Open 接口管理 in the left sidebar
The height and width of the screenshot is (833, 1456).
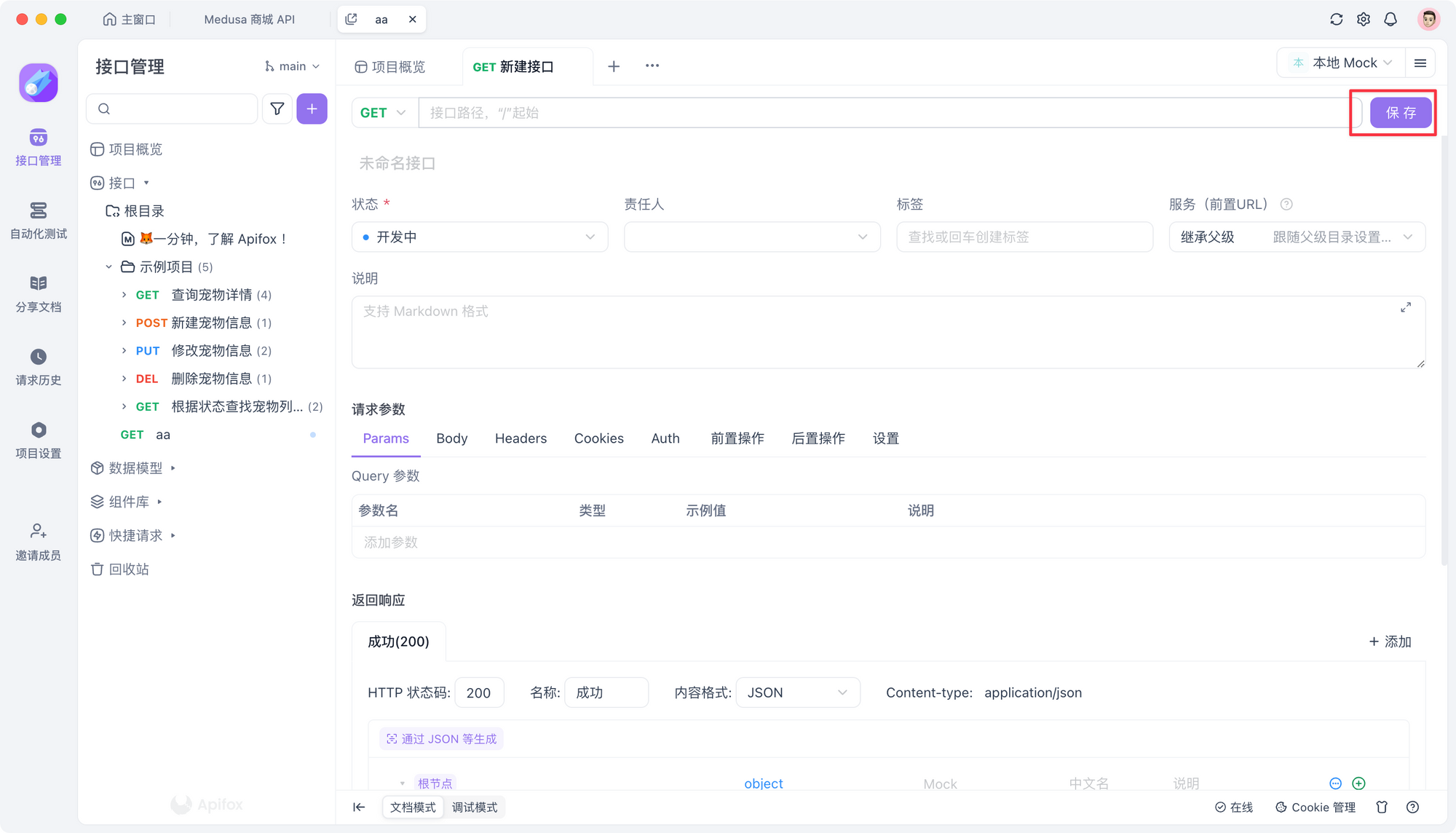tap(39, 148)
